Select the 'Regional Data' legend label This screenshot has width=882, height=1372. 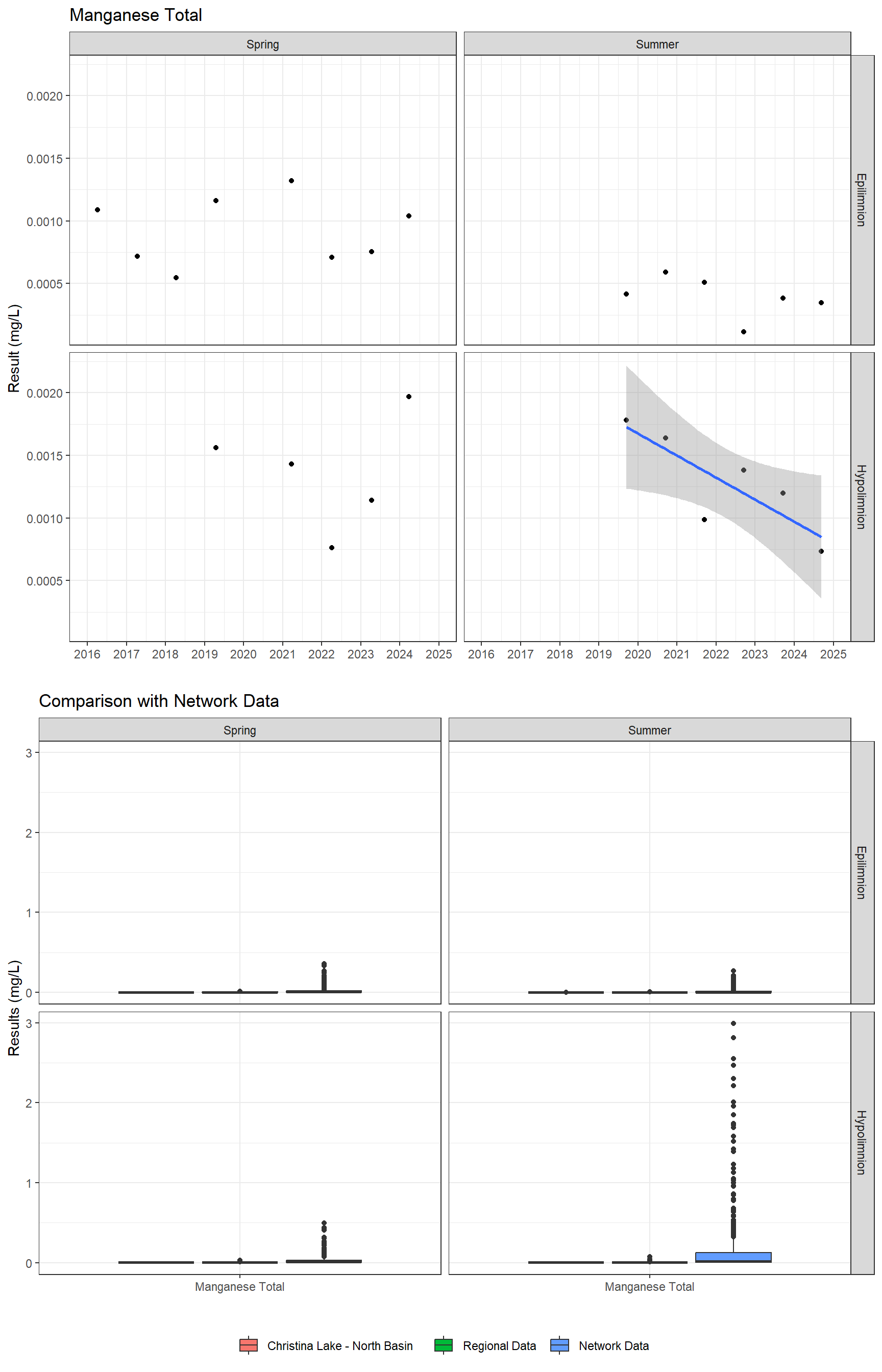(499, 1345)
